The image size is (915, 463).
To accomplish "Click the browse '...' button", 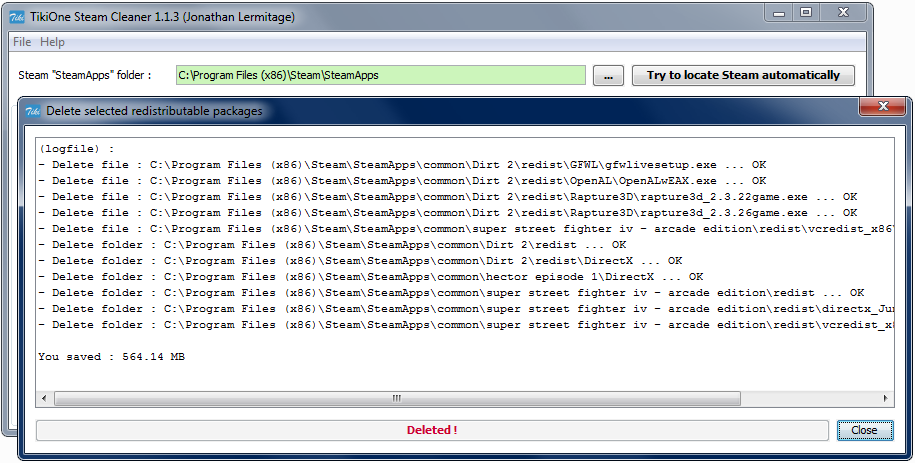I will pyautogui.click(x=608, y=75).
